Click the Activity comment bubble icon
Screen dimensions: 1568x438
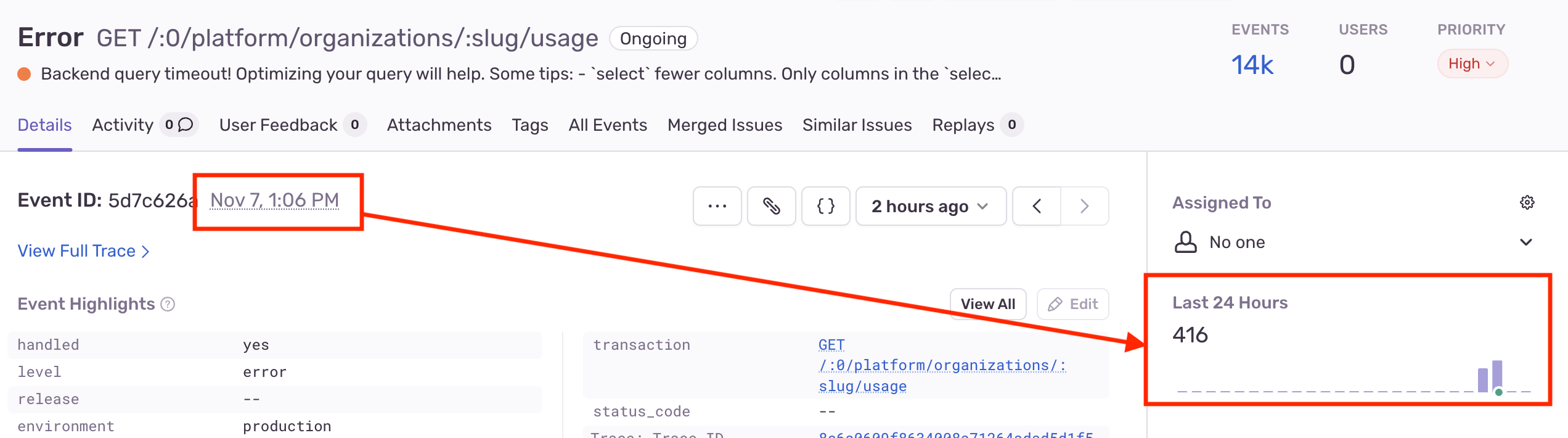[186, 125]
